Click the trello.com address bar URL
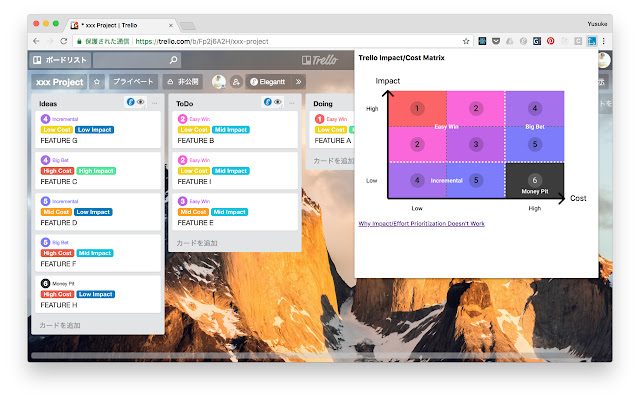 tap(202, 41)
